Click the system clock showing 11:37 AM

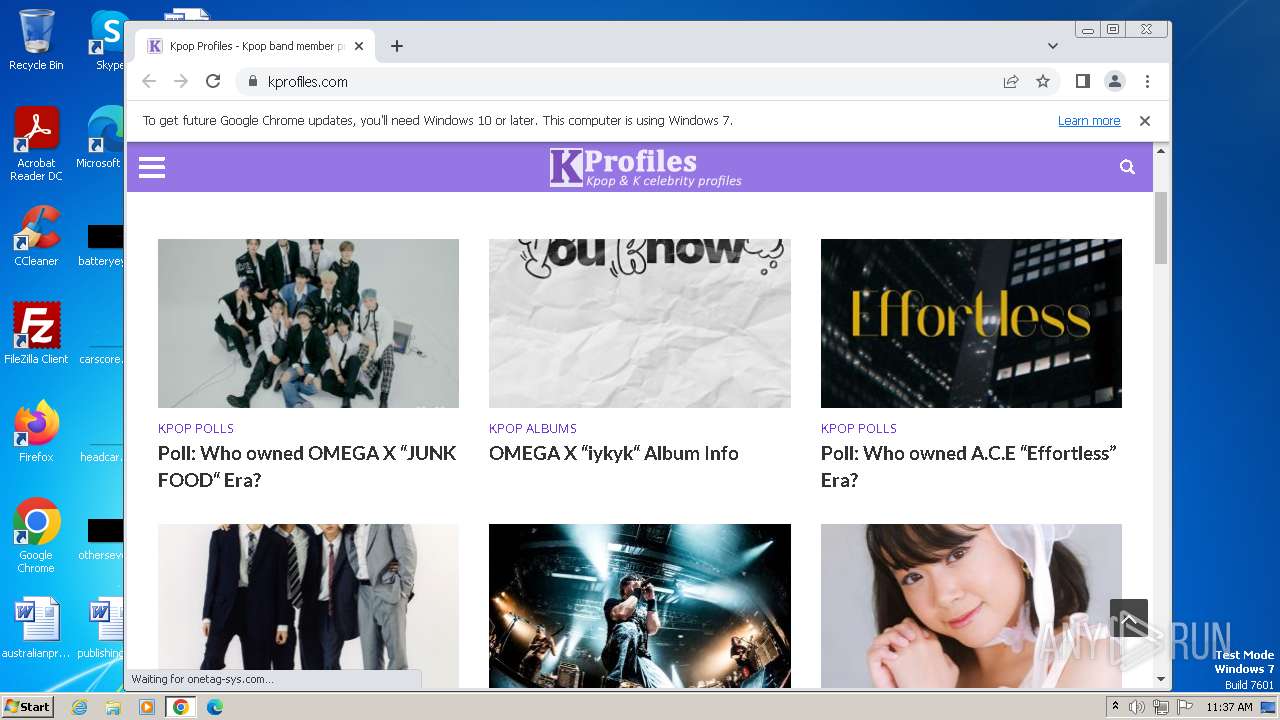click(1229, 707)
